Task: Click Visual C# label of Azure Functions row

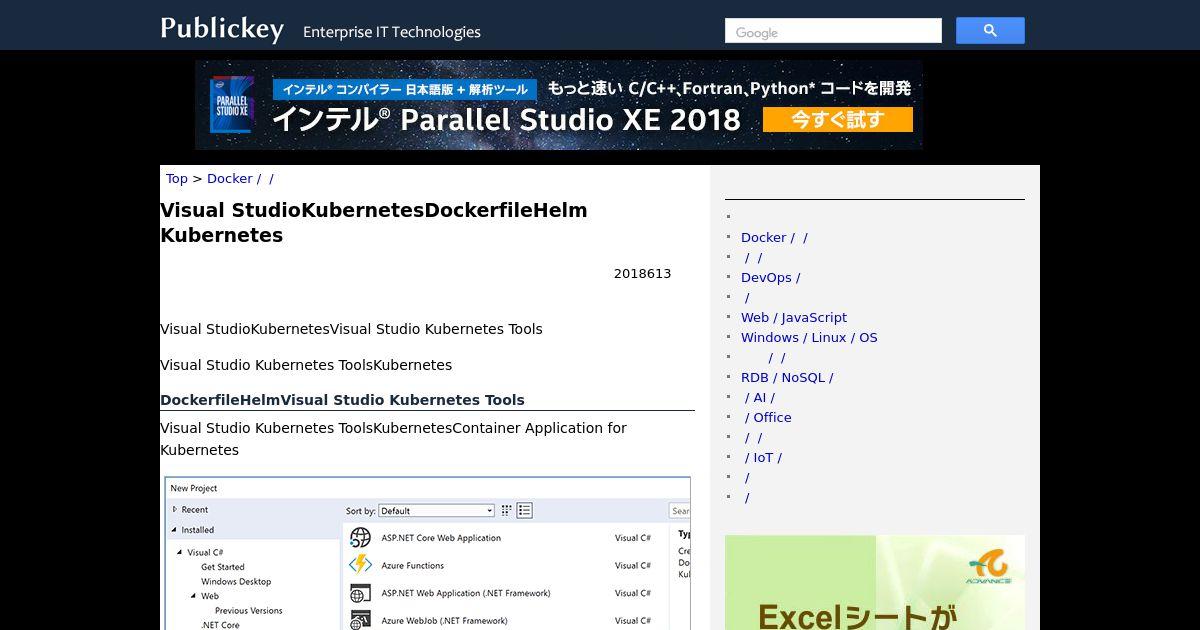Action: (632, 565)
